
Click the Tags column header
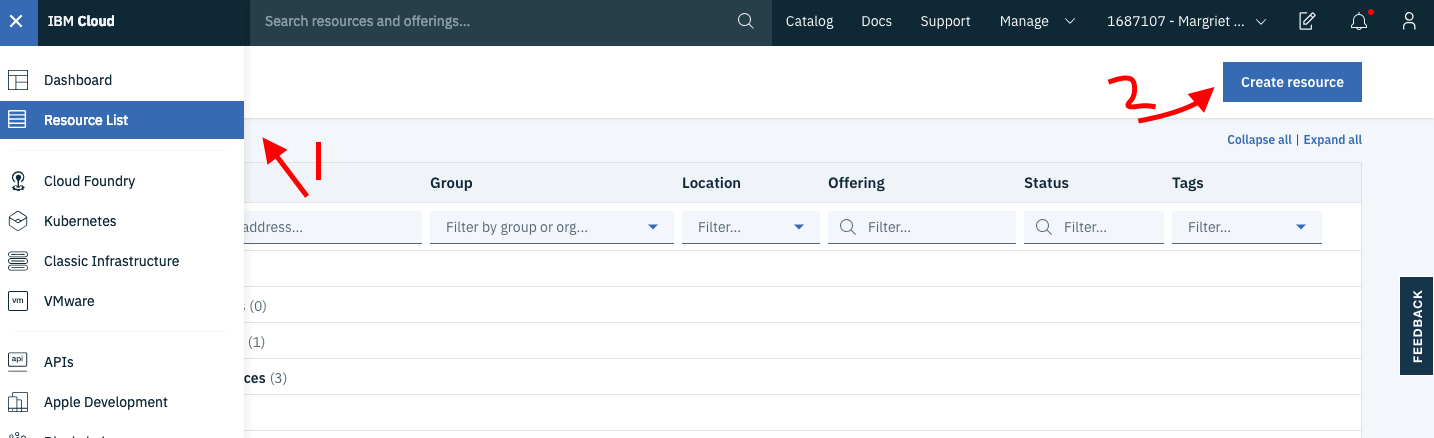[x=1187, y=183]
